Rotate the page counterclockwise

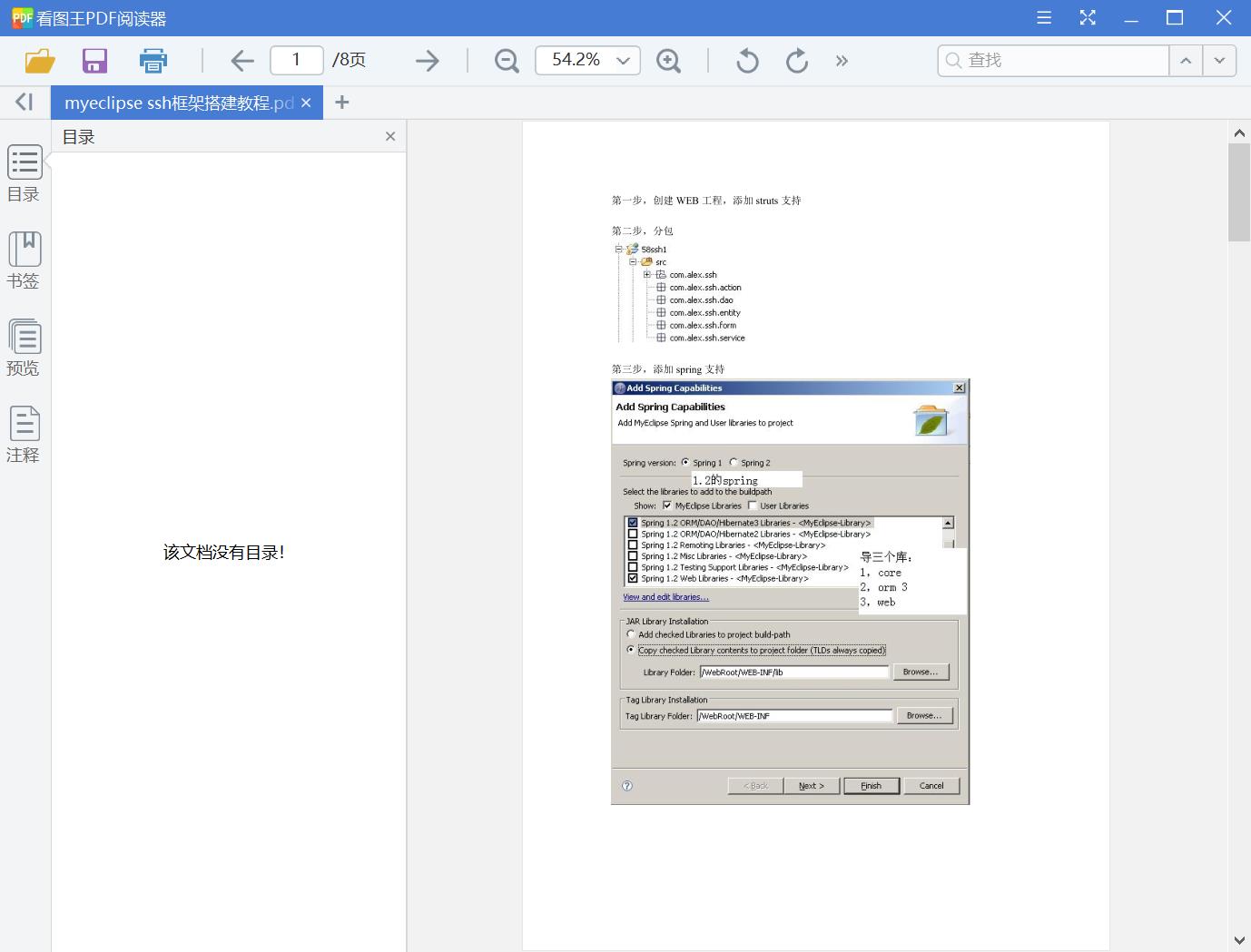[x=747, y=61]
